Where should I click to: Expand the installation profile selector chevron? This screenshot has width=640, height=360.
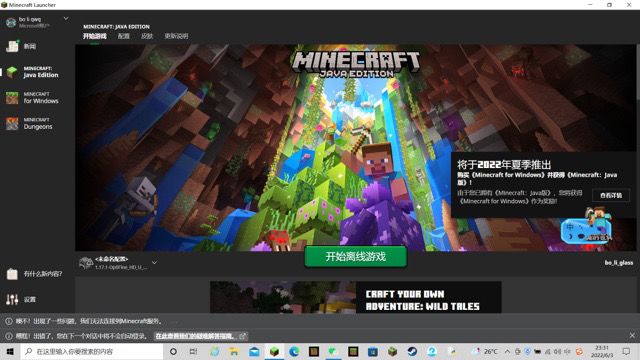point(154,262)
